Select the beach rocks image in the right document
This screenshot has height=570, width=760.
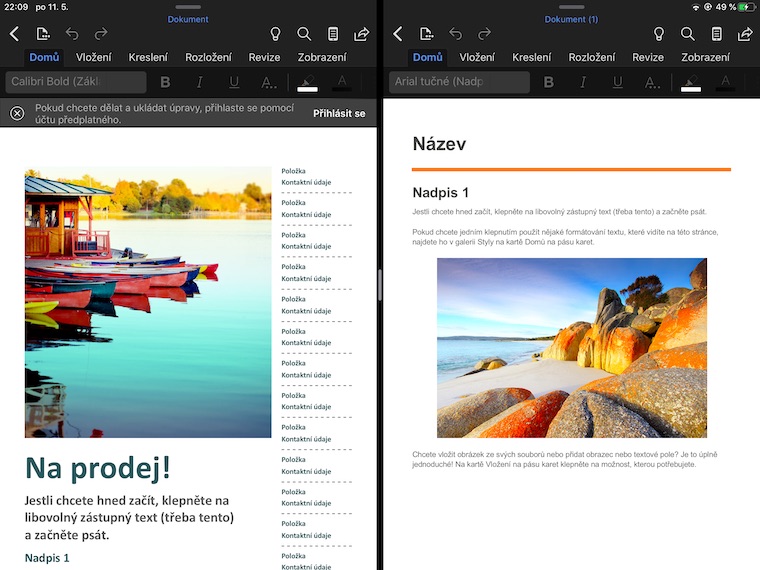[571, 348]
